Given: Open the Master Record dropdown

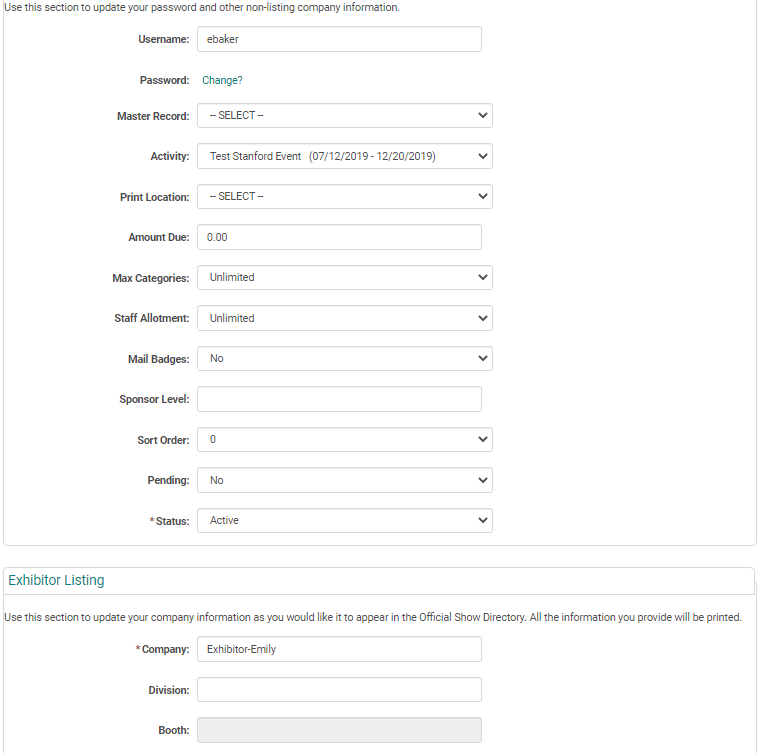Looking at the screenshot, I should [x=344, y=116].
